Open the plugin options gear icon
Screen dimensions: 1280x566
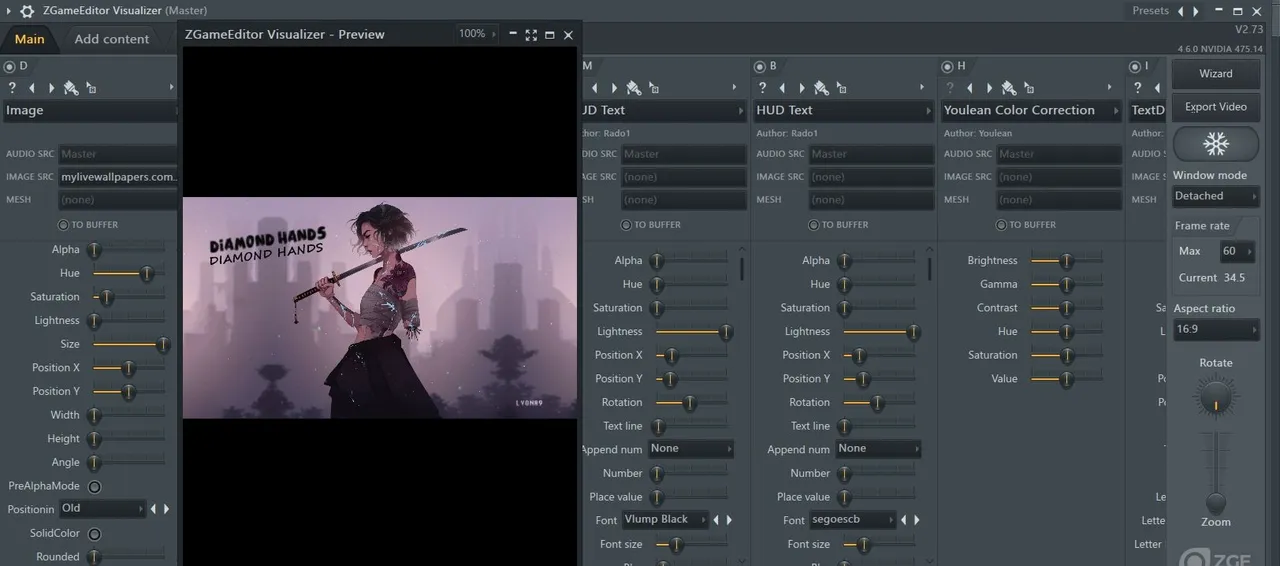(x=27, y=11)
